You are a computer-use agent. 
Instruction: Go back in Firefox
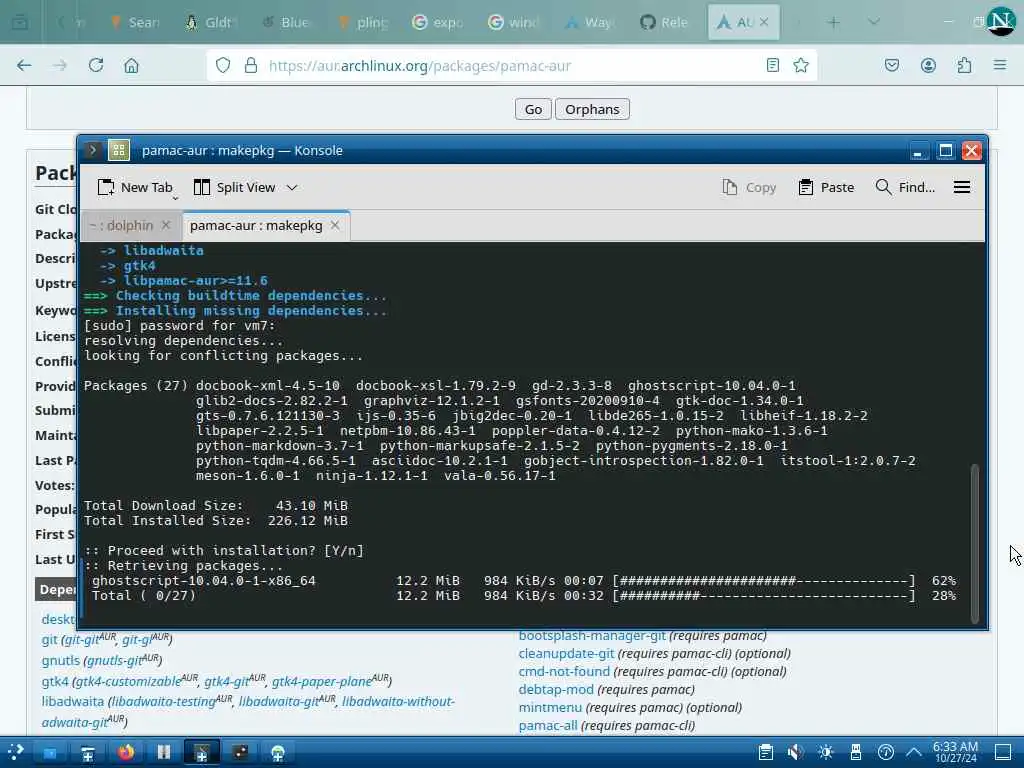click(24, 65)
